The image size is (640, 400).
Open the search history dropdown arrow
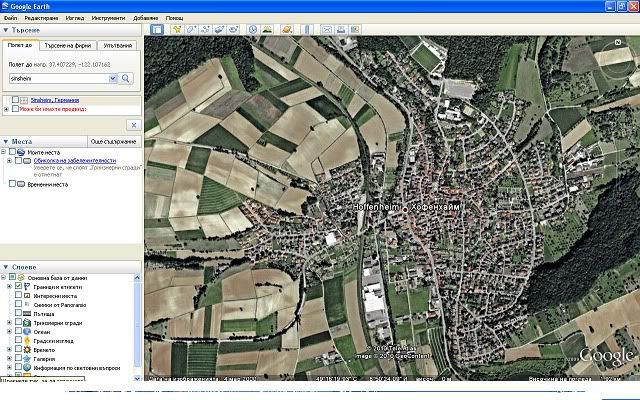point(113,77)
